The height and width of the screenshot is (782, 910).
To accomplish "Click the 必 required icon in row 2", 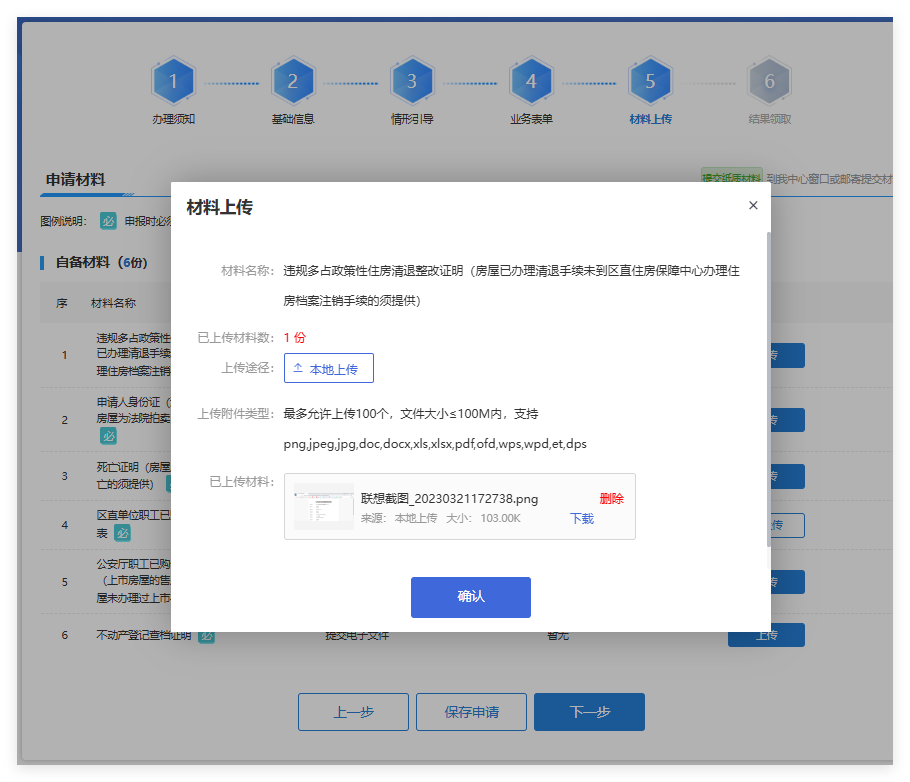I will pyautogui.click(x=108, y=436).
